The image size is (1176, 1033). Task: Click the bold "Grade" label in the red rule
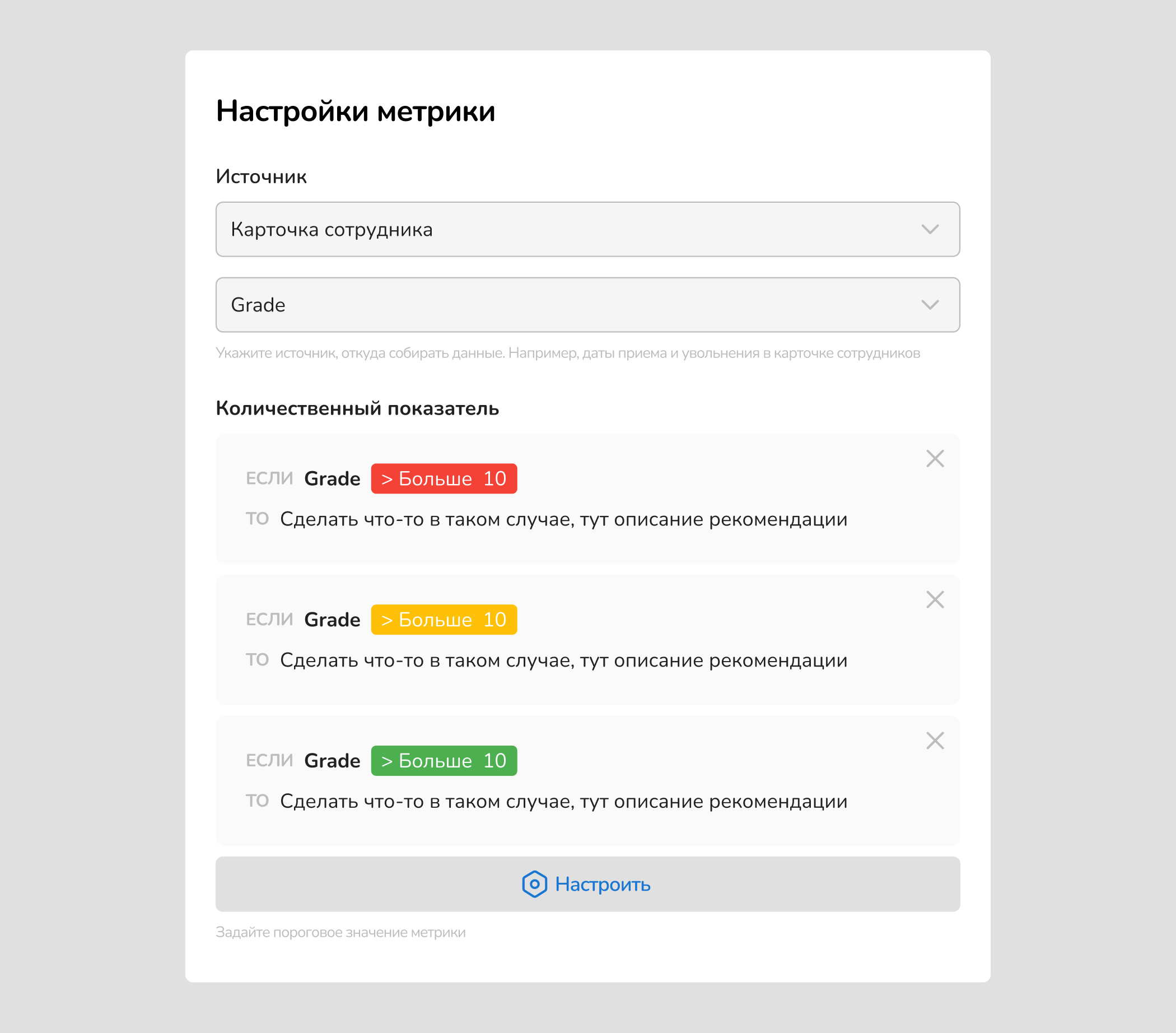[332, 479]
